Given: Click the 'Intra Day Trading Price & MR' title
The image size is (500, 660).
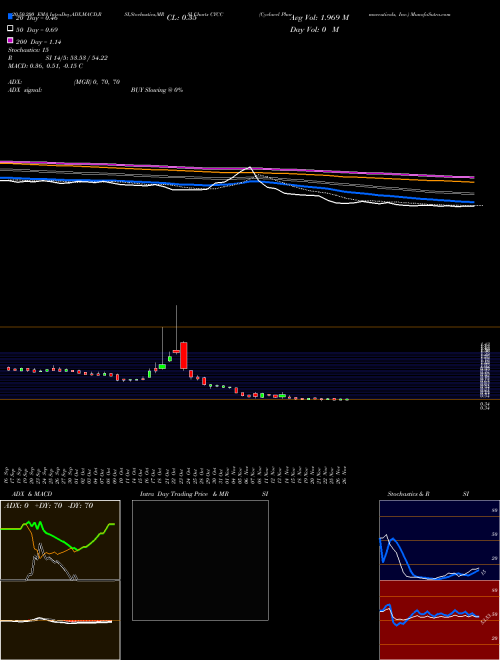Looking at the screenshot, I should click(184, 494).
